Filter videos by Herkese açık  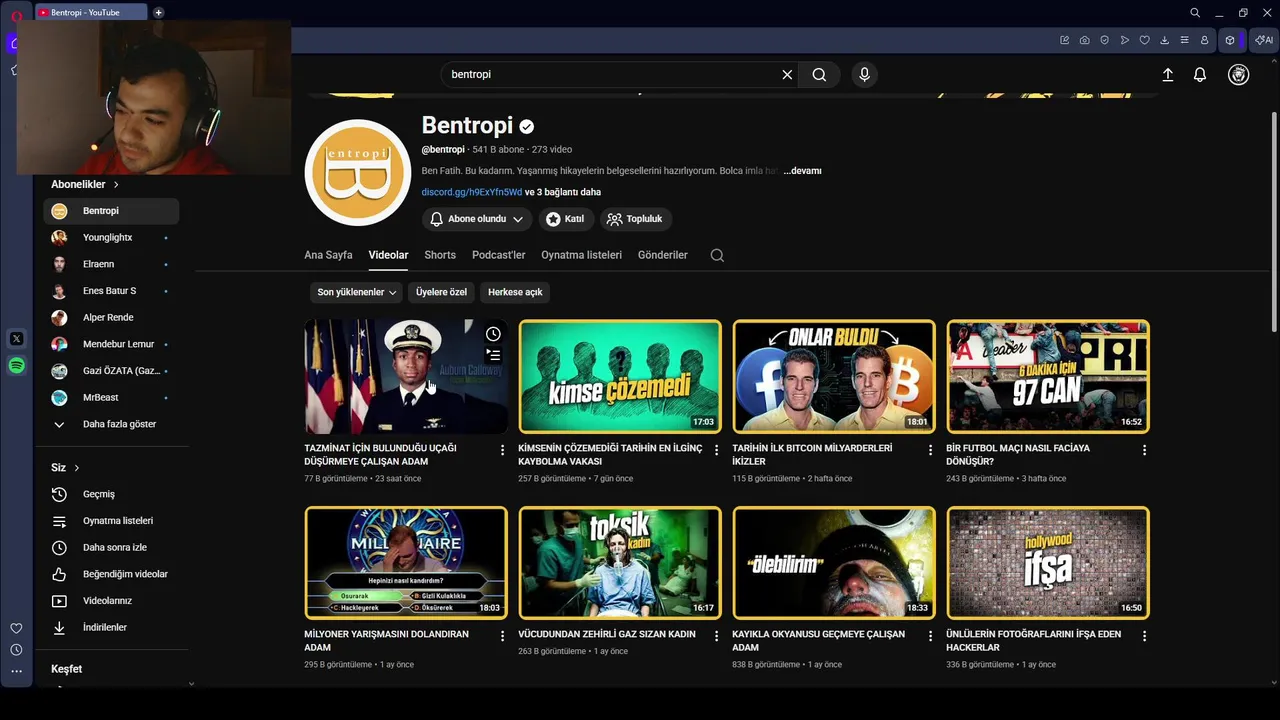coord(515,292)
